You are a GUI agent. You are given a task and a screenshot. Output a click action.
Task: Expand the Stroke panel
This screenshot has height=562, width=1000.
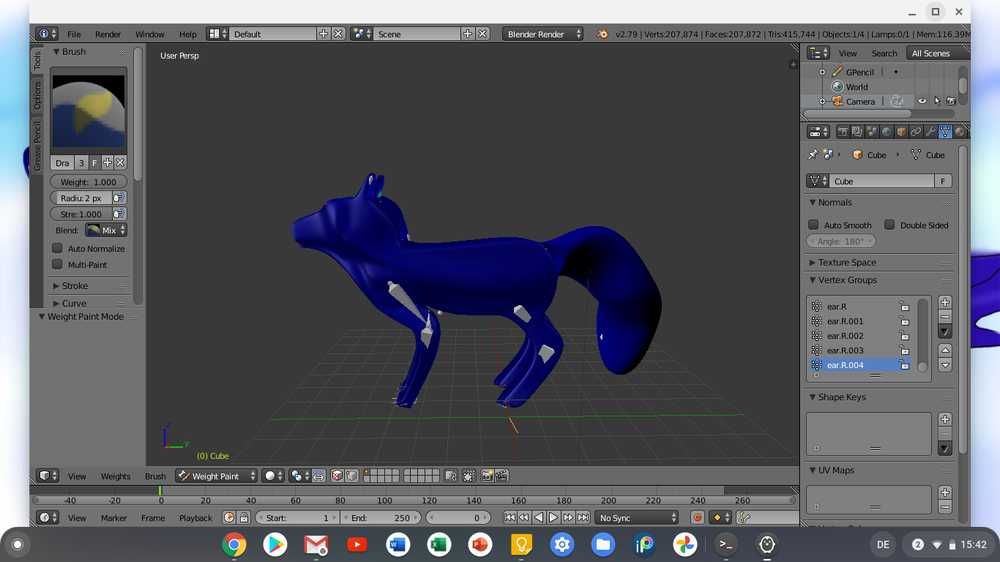pyautogui.click(x=75, y=286)
